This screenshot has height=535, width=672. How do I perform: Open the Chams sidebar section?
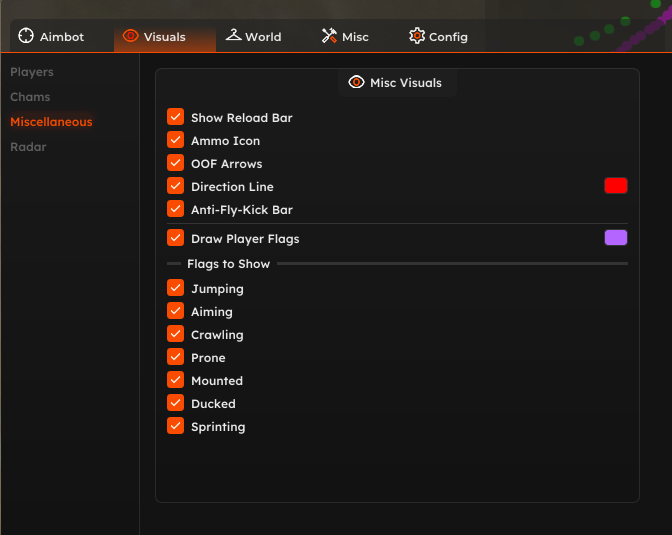(30, 97)
